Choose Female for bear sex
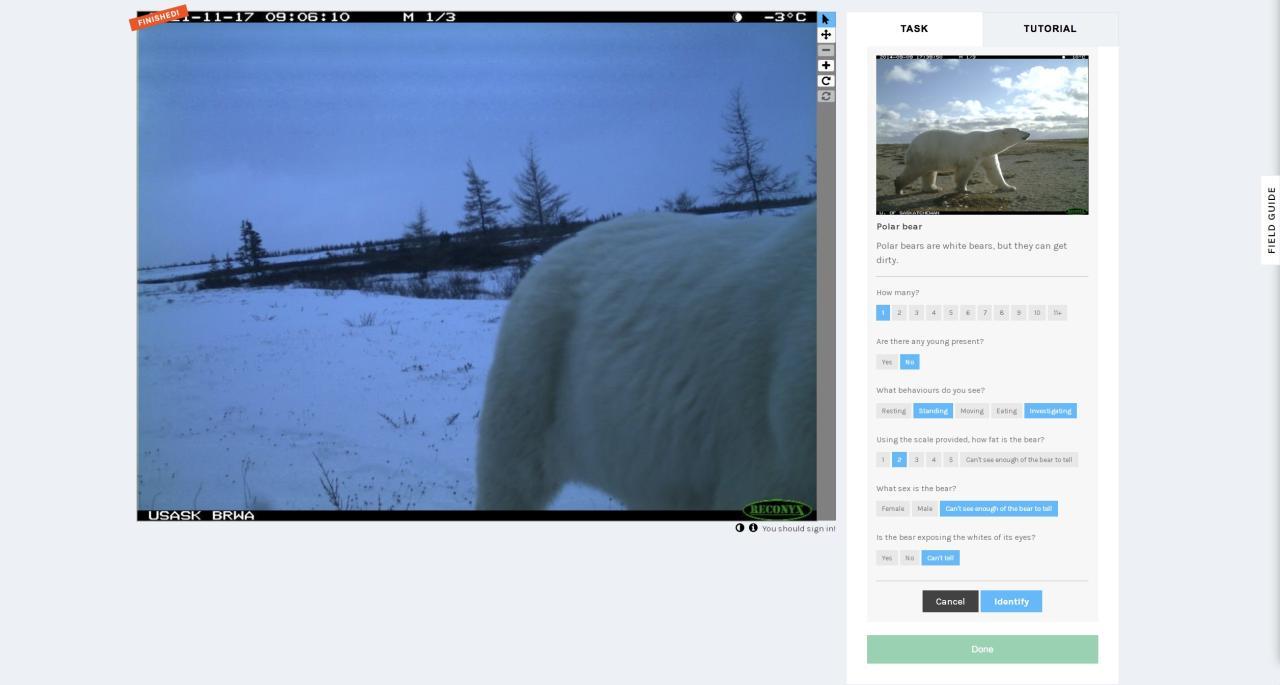 [x=893, y=509]
